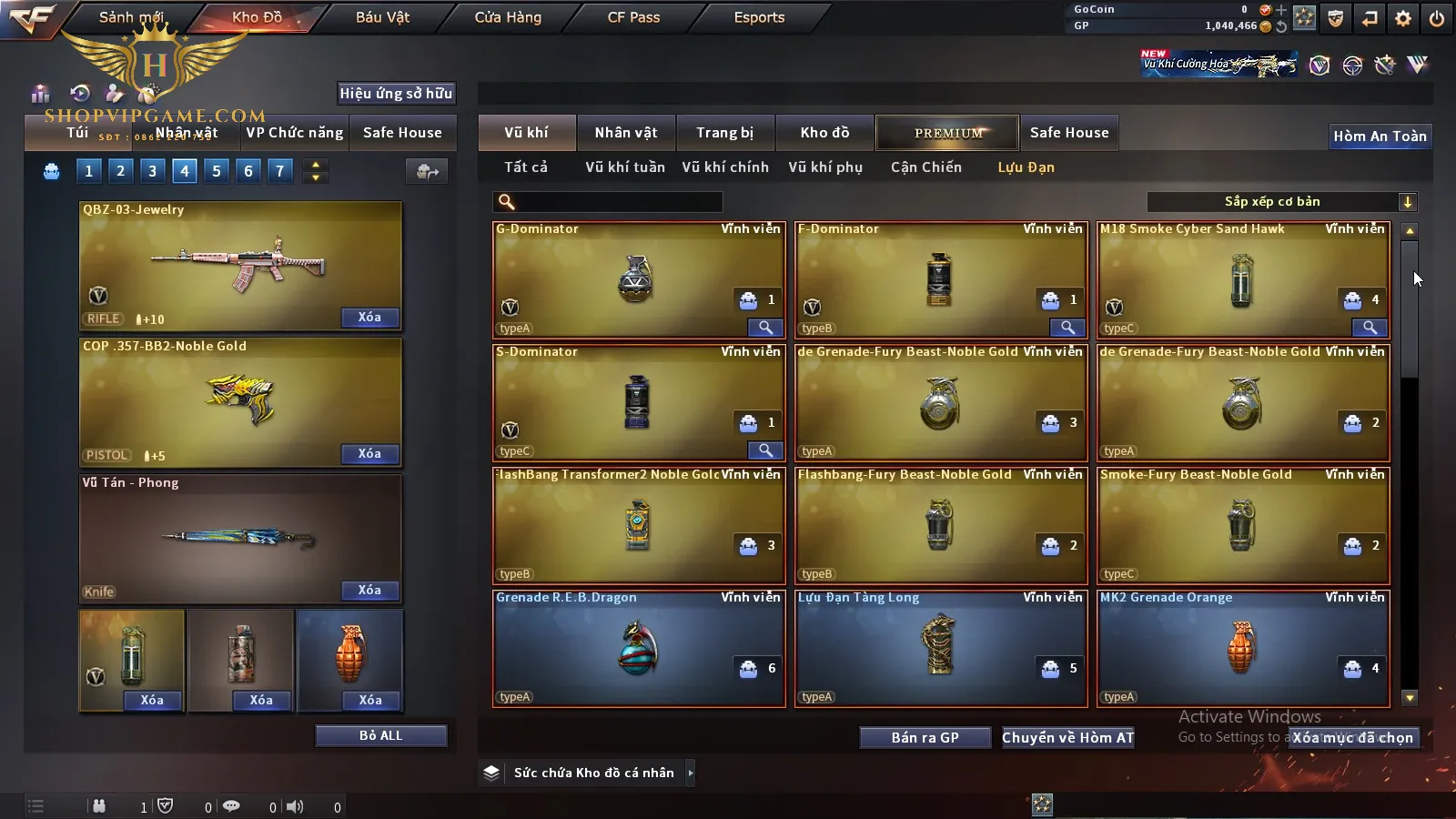Click the bag slot up-down stepper arrows
Image resolution: width=1456 pixels, height=819 pixels.
pos(315,171)
